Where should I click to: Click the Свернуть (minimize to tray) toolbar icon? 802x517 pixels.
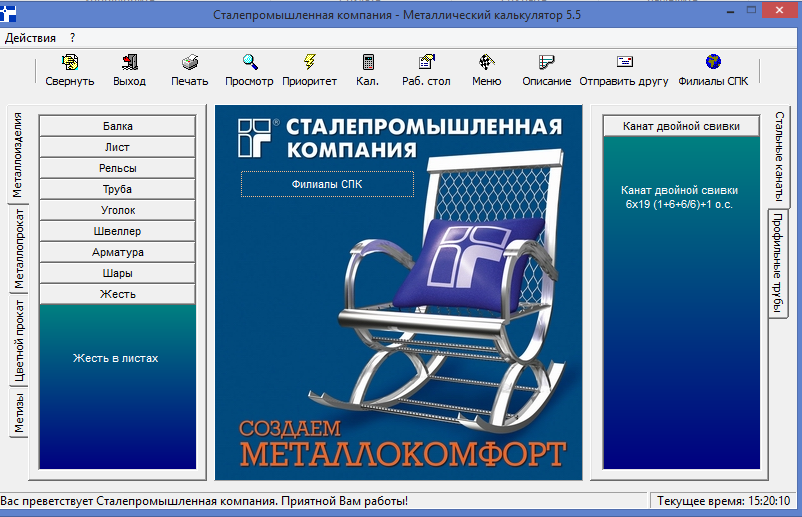[70, 62]
